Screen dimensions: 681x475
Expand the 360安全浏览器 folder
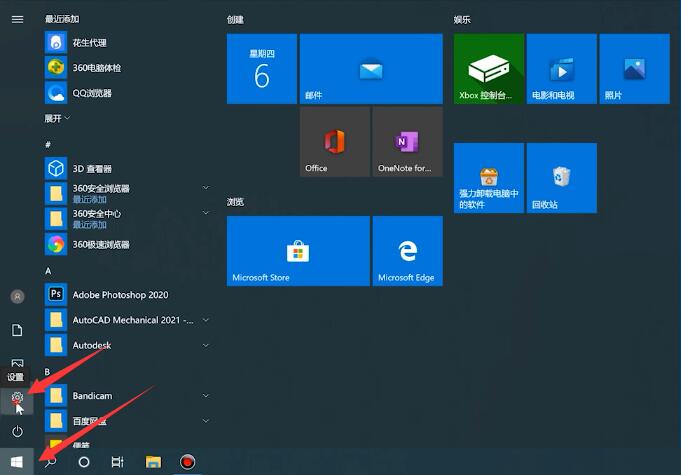127,193
